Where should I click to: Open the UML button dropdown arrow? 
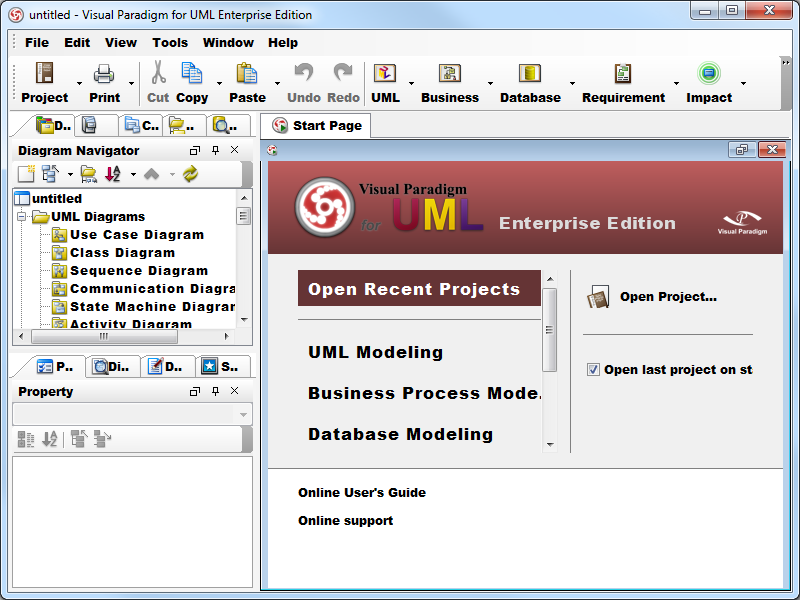411,83
